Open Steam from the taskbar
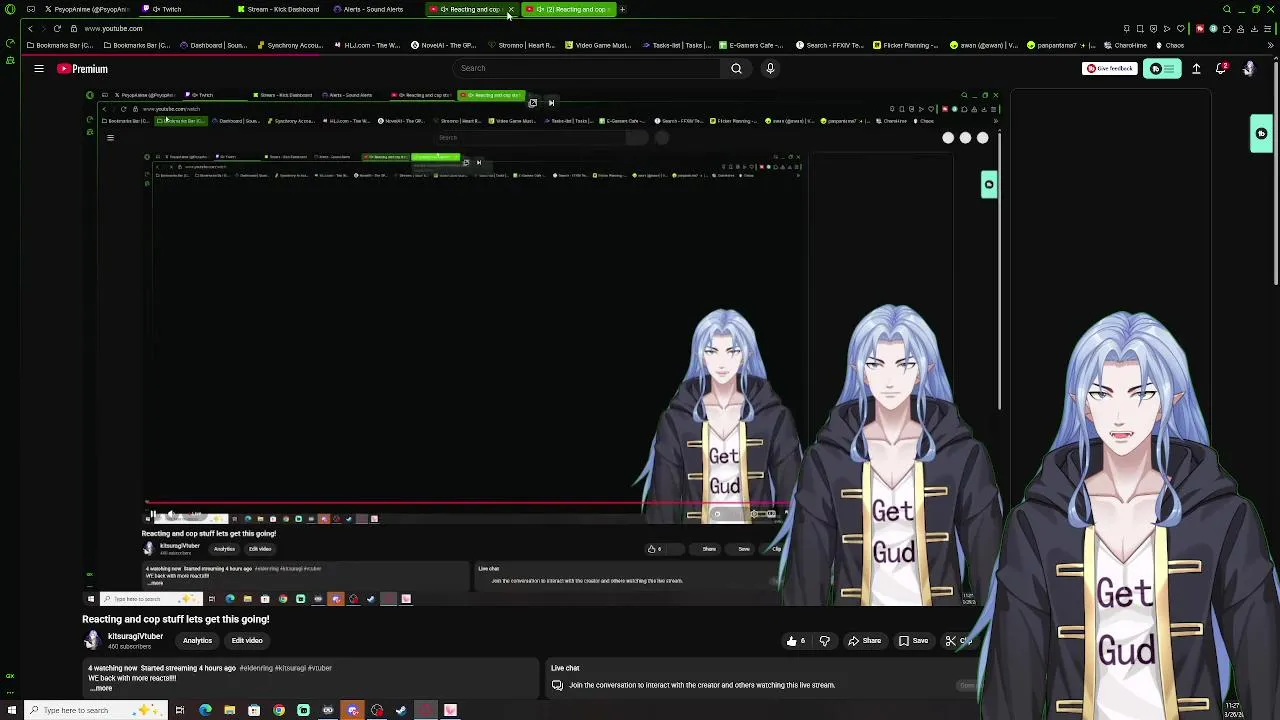The width and height of the screenshot is (1280, 720). click(401, 710)
